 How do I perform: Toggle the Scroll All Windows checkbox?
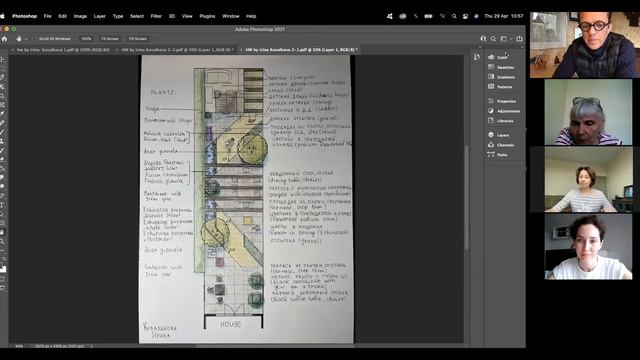pos(34,39)
